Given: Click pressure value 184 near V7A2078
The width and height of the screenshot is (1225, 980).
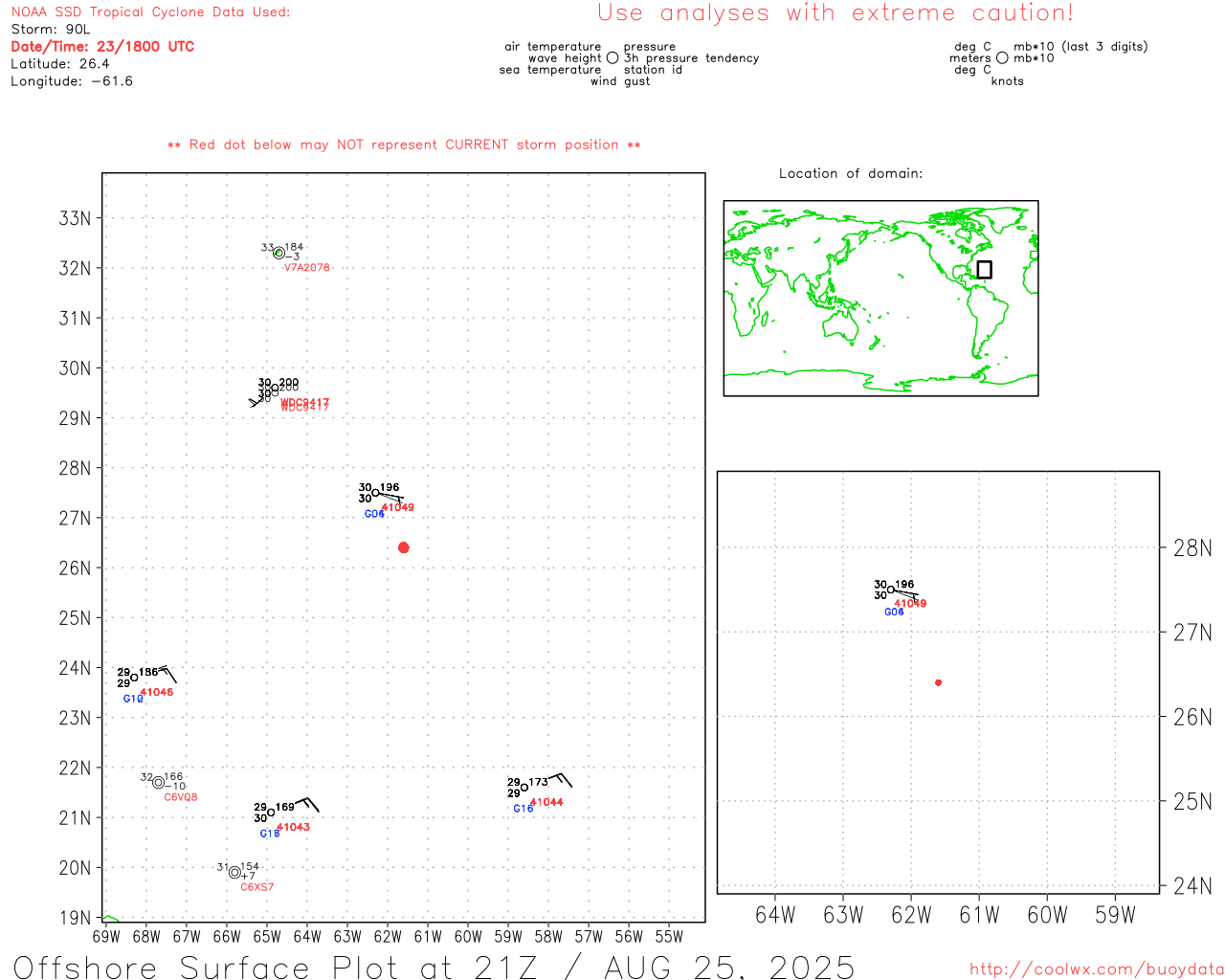Looking at the screenshot, I should pos(294,247).
